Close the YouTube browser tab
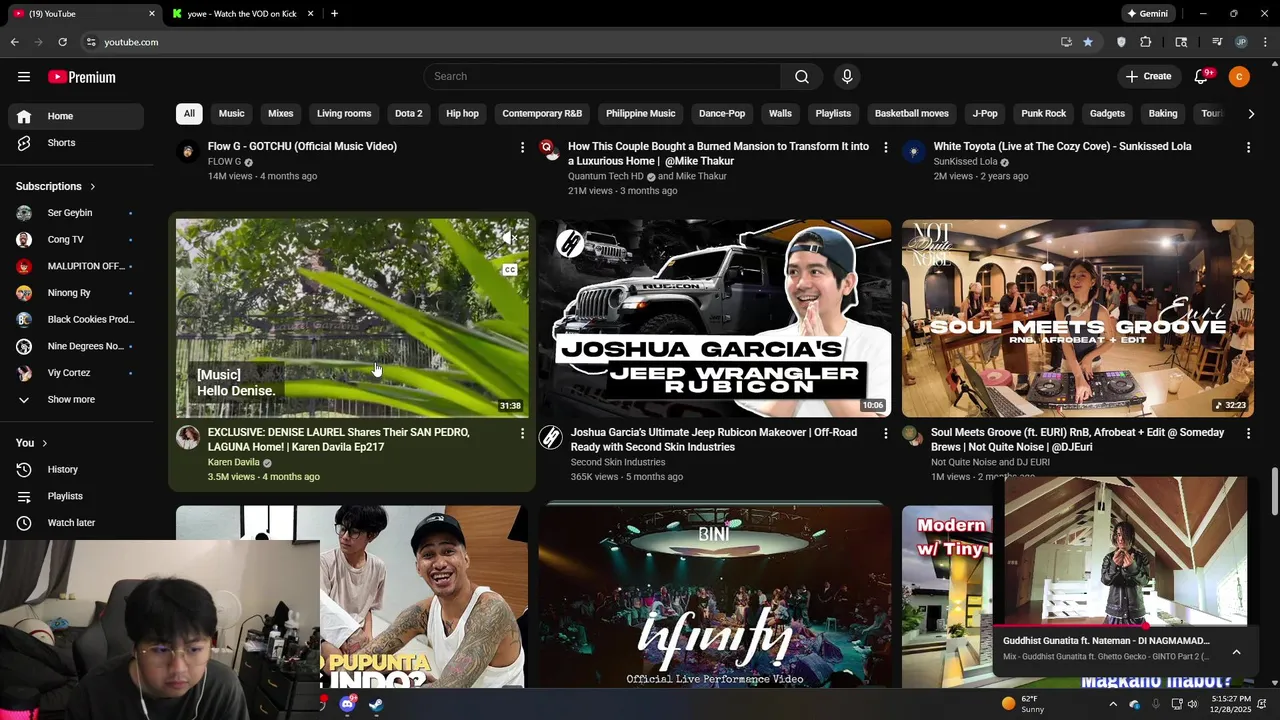Image resolution: width=1280 pixels, height=720 pixels. click(x=152, y=14)
